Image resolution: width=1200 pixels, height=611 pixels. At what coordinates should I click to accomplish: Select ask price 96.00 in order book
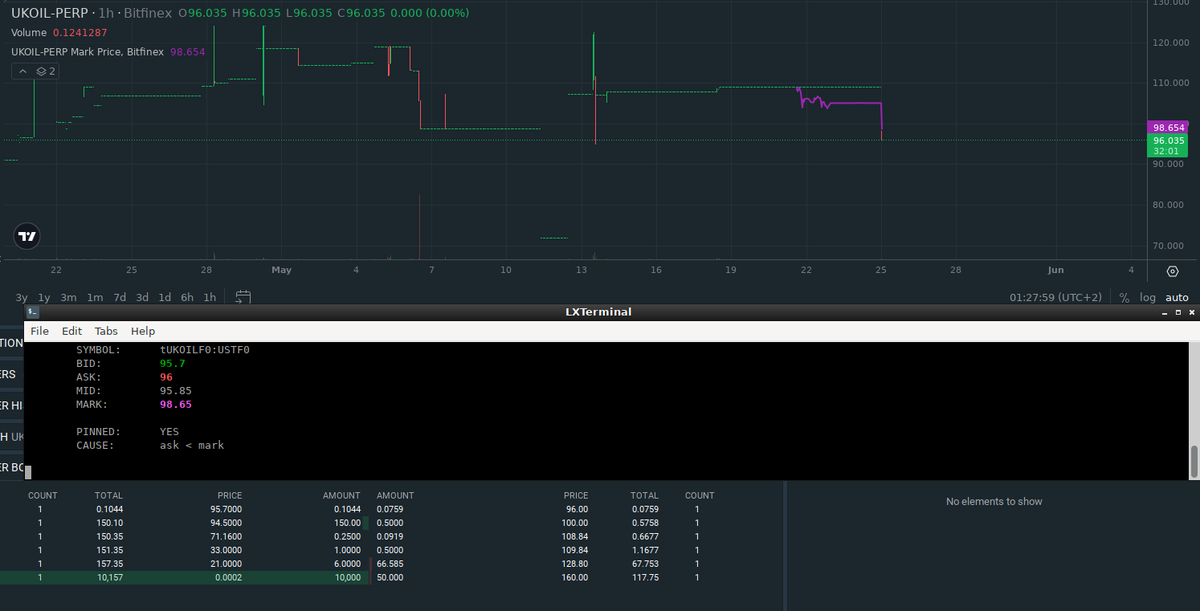(x=577, y=509)
